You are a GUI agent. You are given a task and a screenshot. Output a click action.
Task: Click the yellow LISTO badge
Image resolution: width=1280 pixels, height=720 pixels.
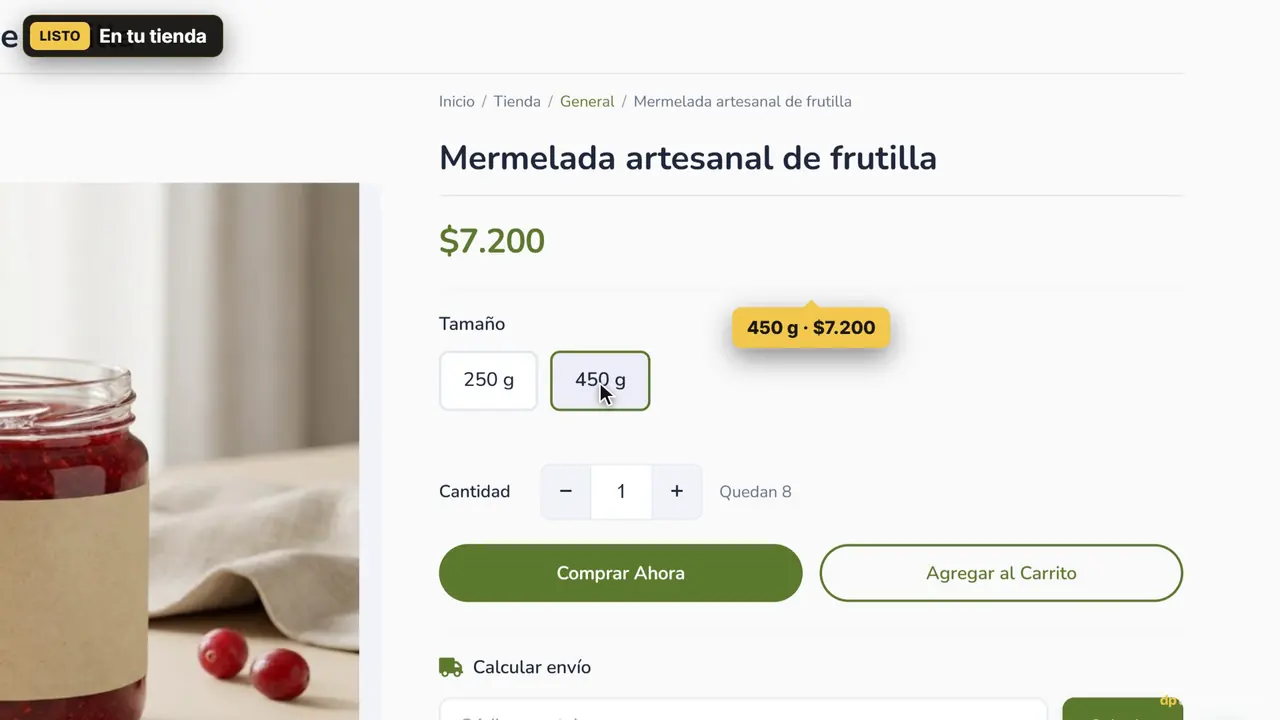point(60,36)
